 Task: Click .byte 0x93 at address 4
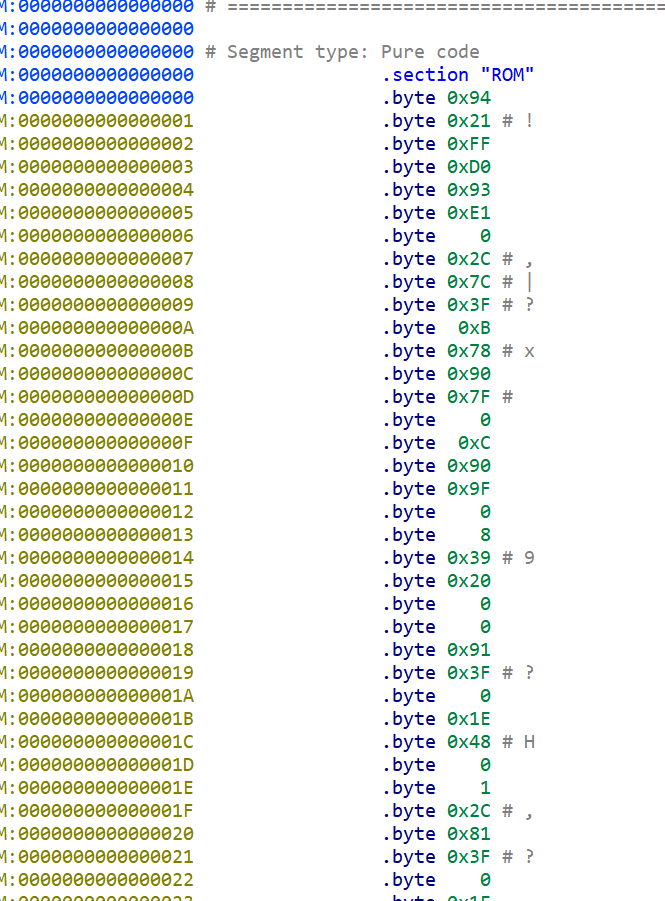436,190
